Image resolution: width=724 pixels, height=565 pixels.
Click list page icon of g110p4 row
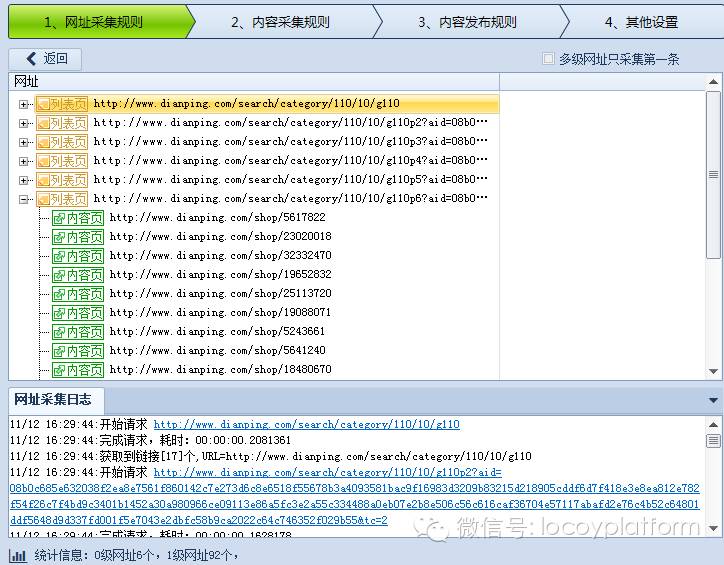(62, 161)
